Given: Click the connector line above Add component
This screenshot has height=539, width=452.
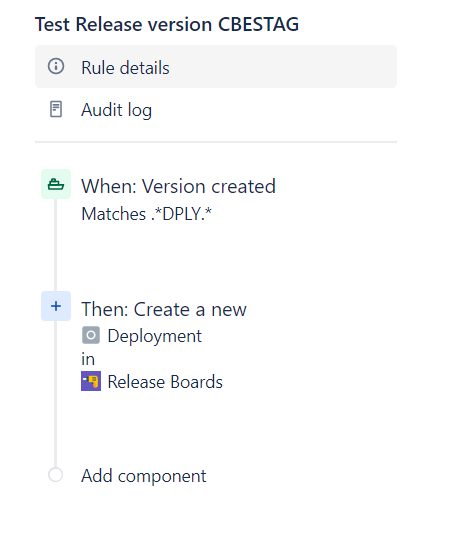Looking at the screenshot, I should (55, 394).
